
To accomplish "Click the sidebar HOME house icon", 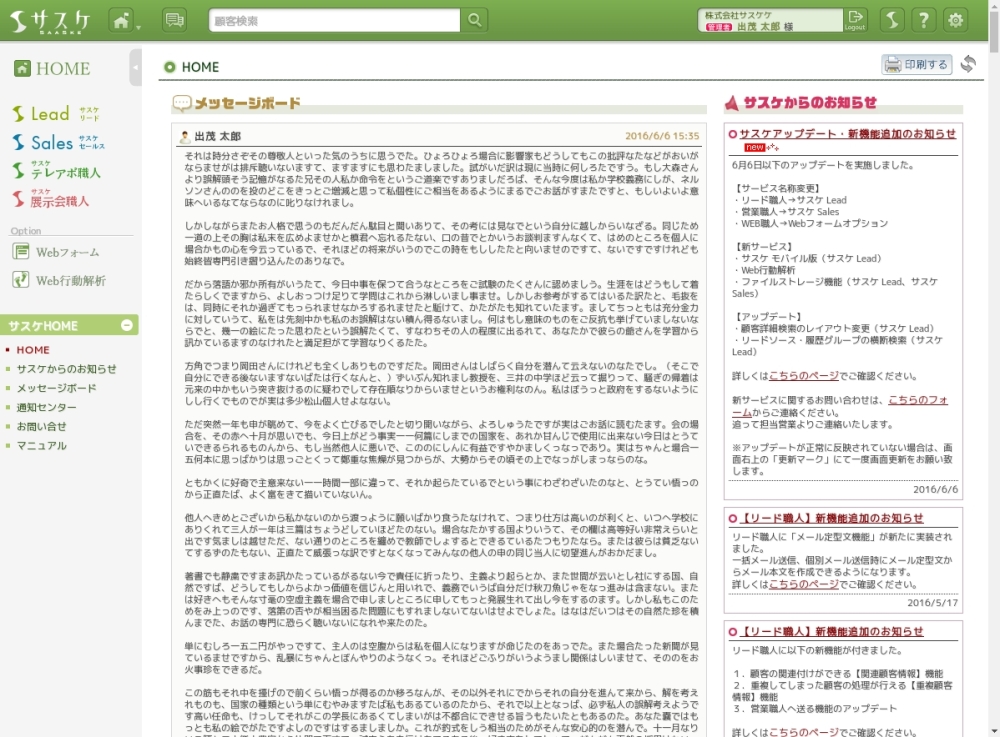I will [22, 68].
